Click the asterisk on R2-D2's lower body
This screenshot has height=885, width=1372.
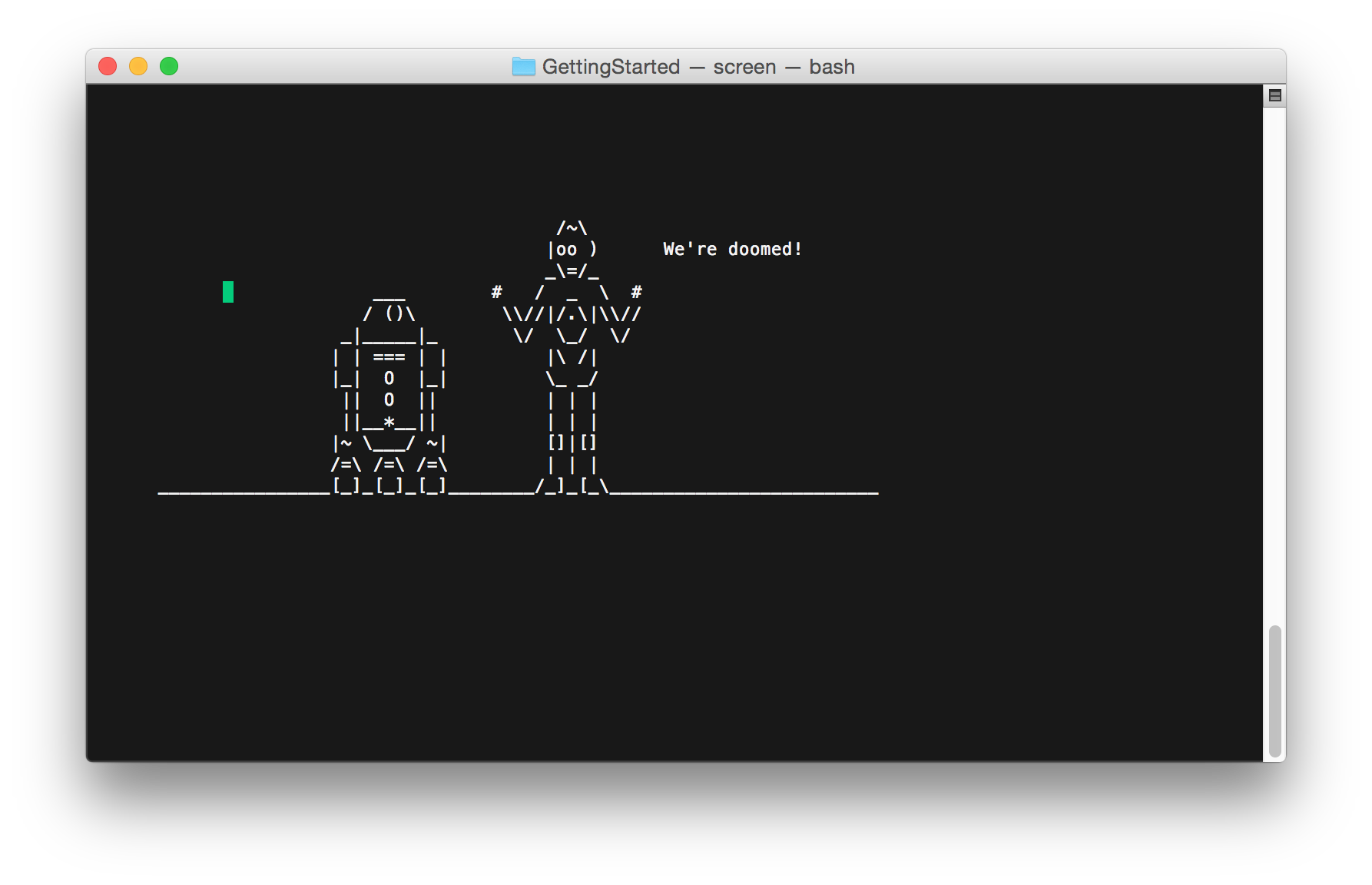[x=389, y=422]
